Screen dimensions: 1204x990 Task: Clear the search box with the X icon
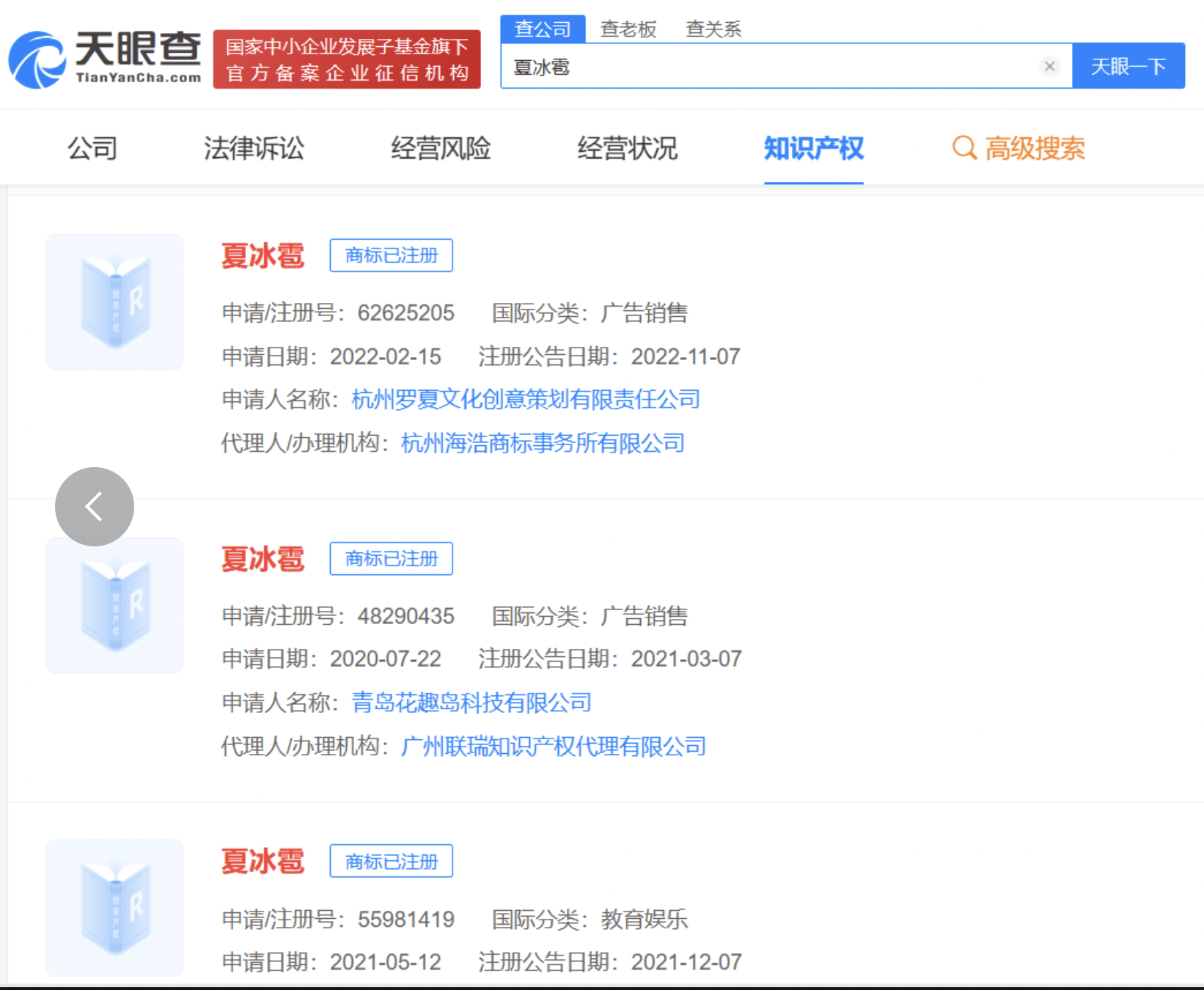click(1049, 67)
